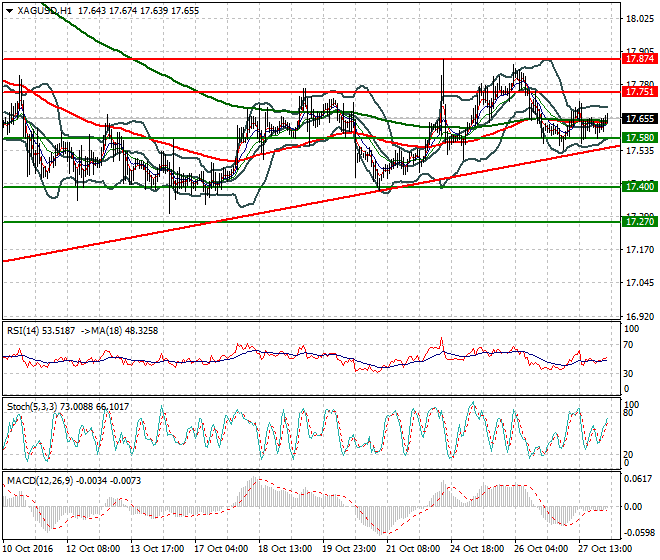
Task: Click the 24 Oct 18:00 time label
Action: (477, 549)
